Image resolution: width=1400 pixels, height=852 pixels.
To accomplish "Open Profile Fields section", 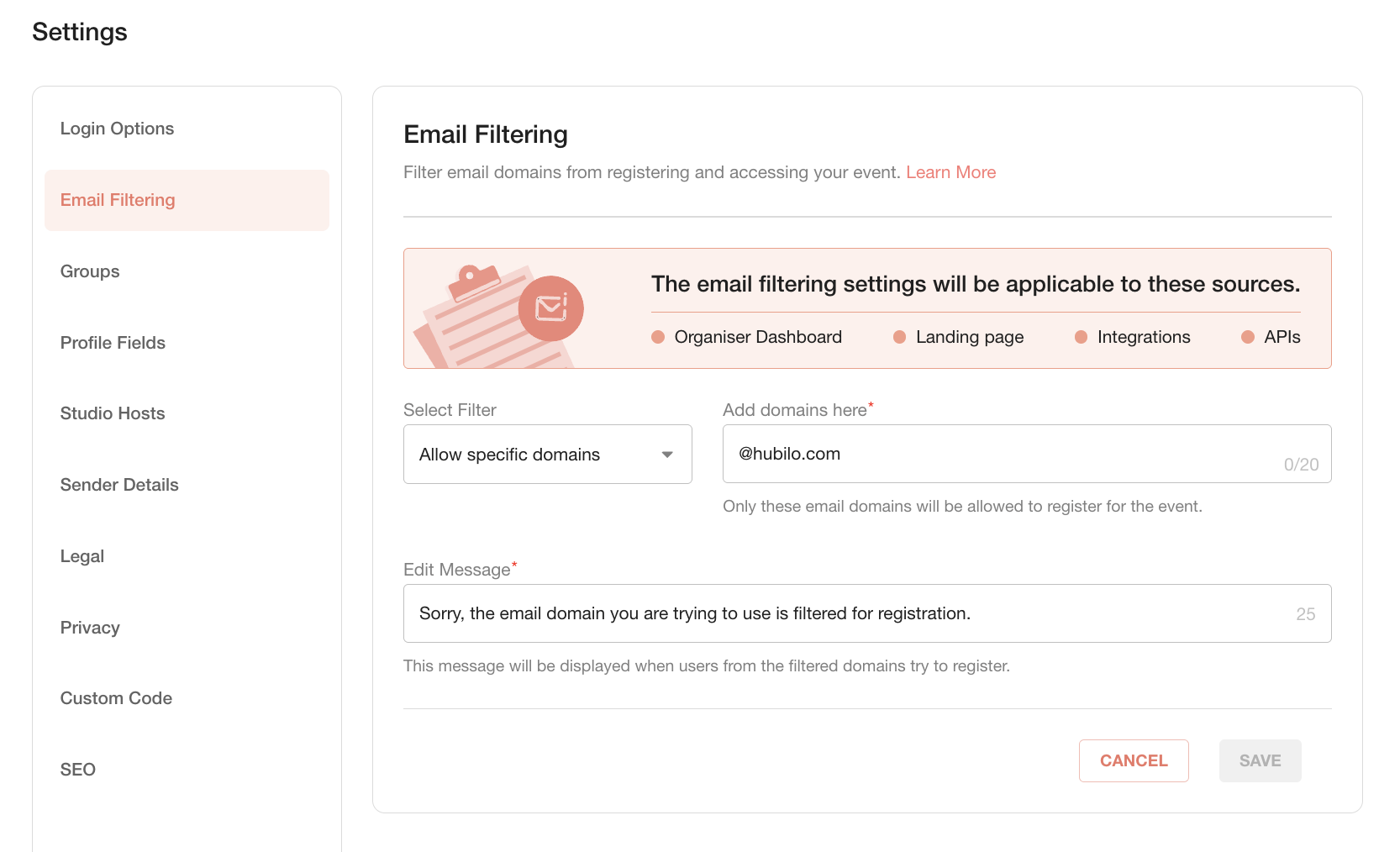I will point(113,343).
